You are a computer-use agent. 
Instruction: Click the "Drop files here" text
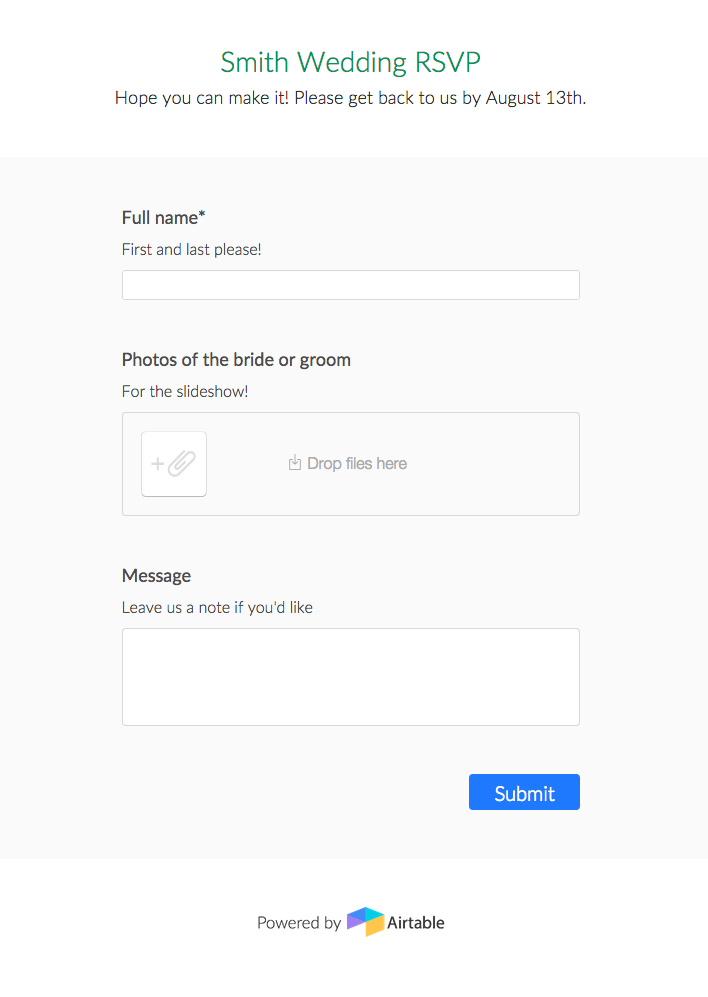pos(357,464)
